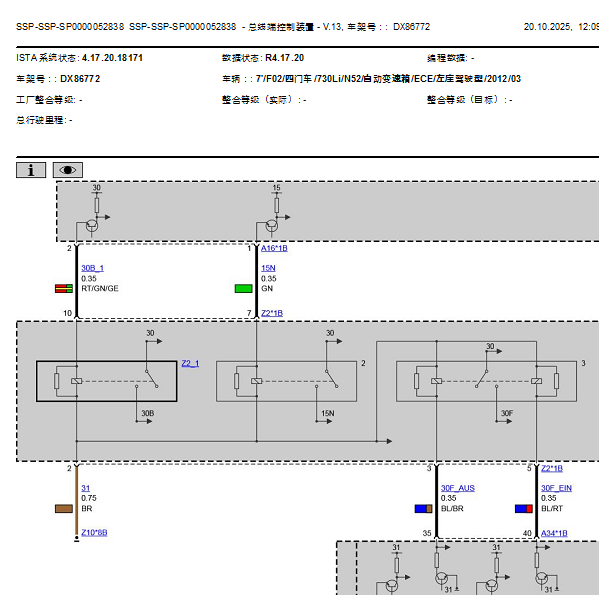599x595 pixels.
Task: Select the BL/BR wire color text
Action: point(452,509)
